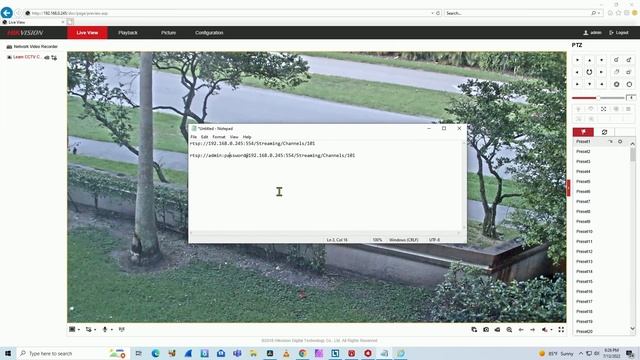Click the toolbar icon beside the microphone
The width and height of the screenshot is (640, 360).
pos(122,329)
